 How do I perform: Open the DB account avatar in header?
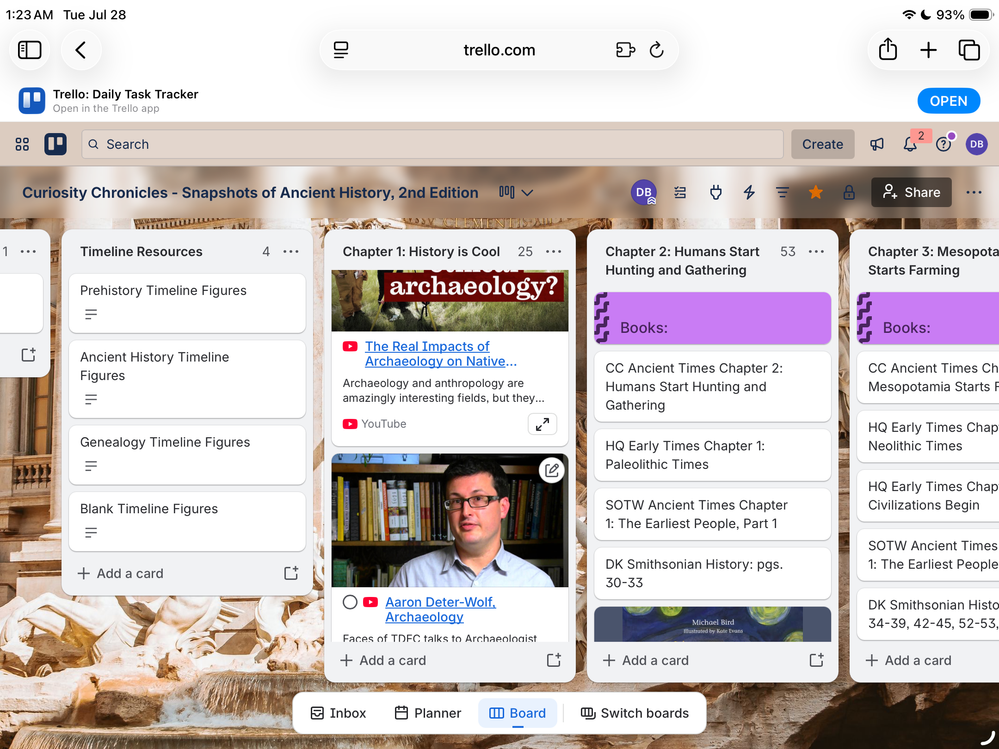[x=977, y=145]
